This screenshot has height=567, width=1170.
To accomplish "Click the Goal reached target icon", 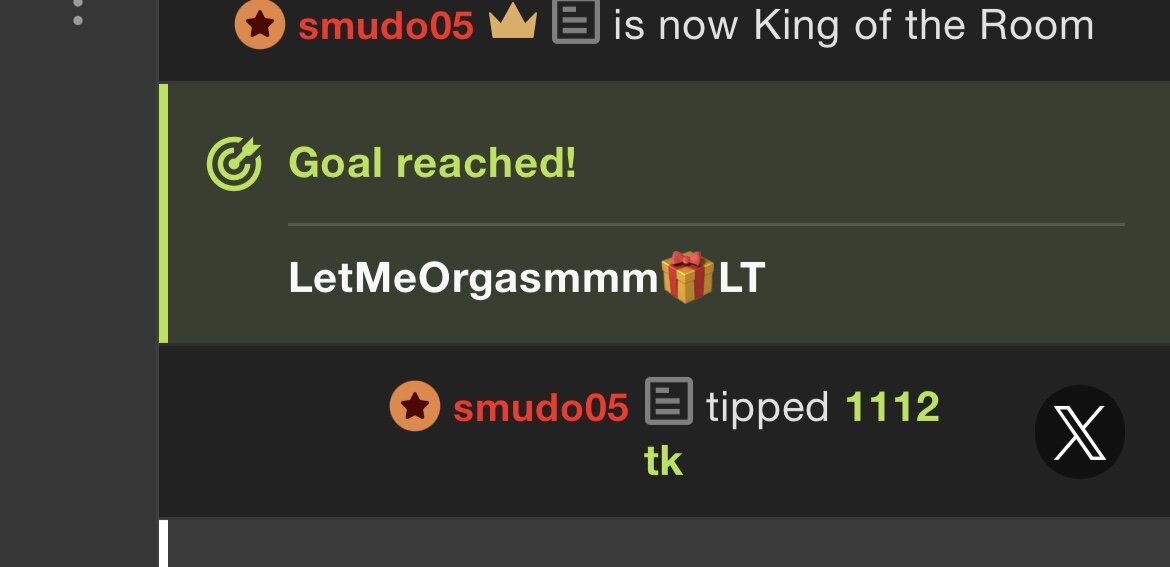I will point(234,163).
